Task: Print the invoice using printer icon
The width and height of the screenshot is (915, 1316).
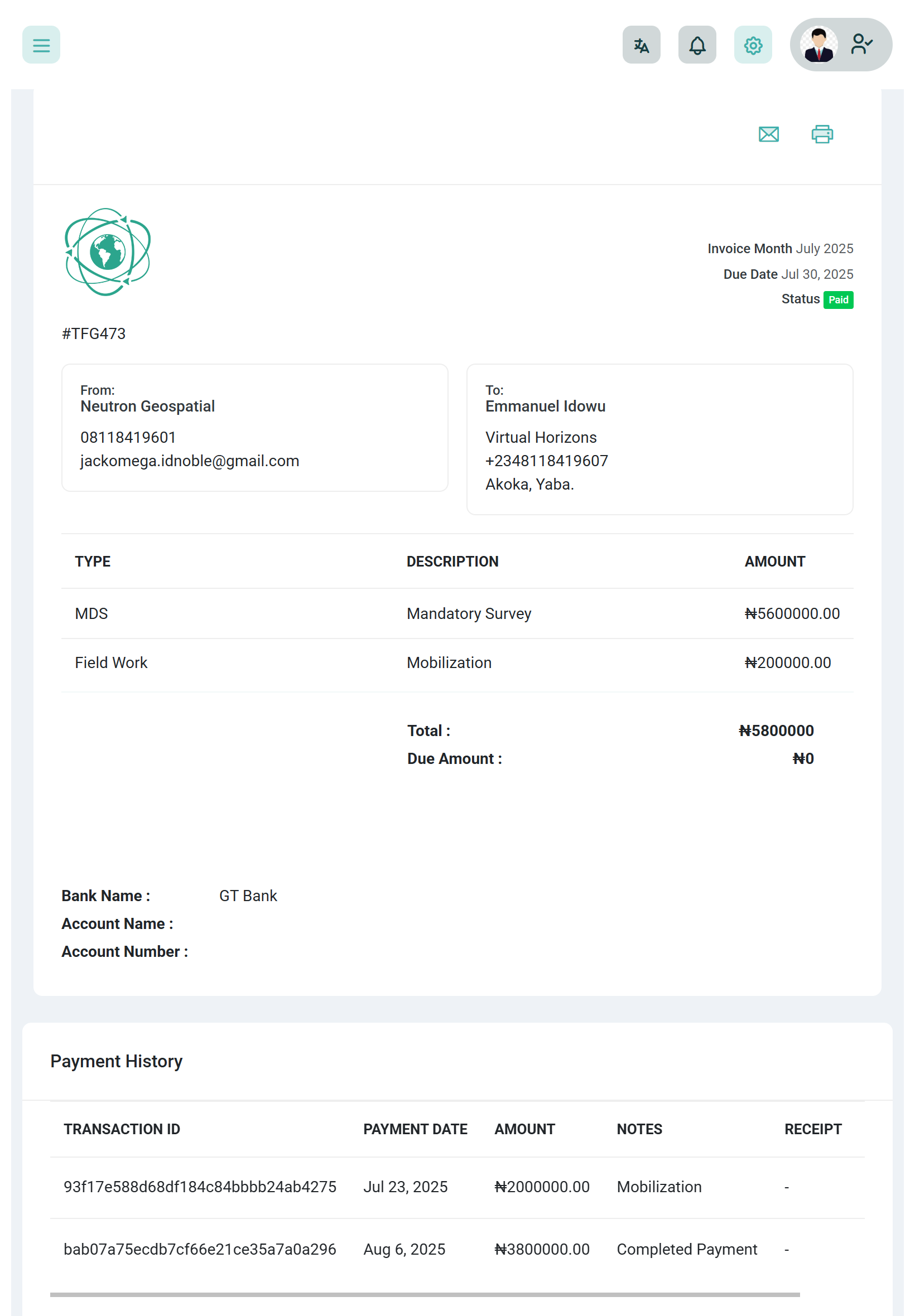Action: coord(822,134)
